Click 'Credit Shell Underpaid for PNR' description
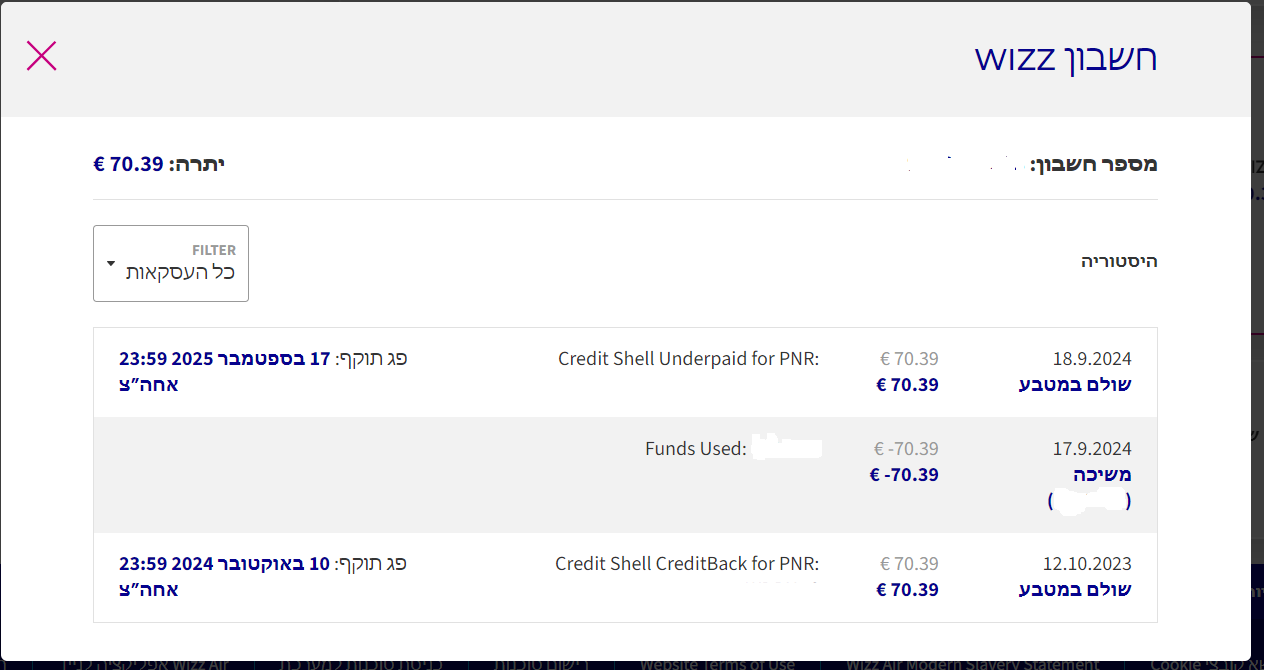 tap(688, 359)
